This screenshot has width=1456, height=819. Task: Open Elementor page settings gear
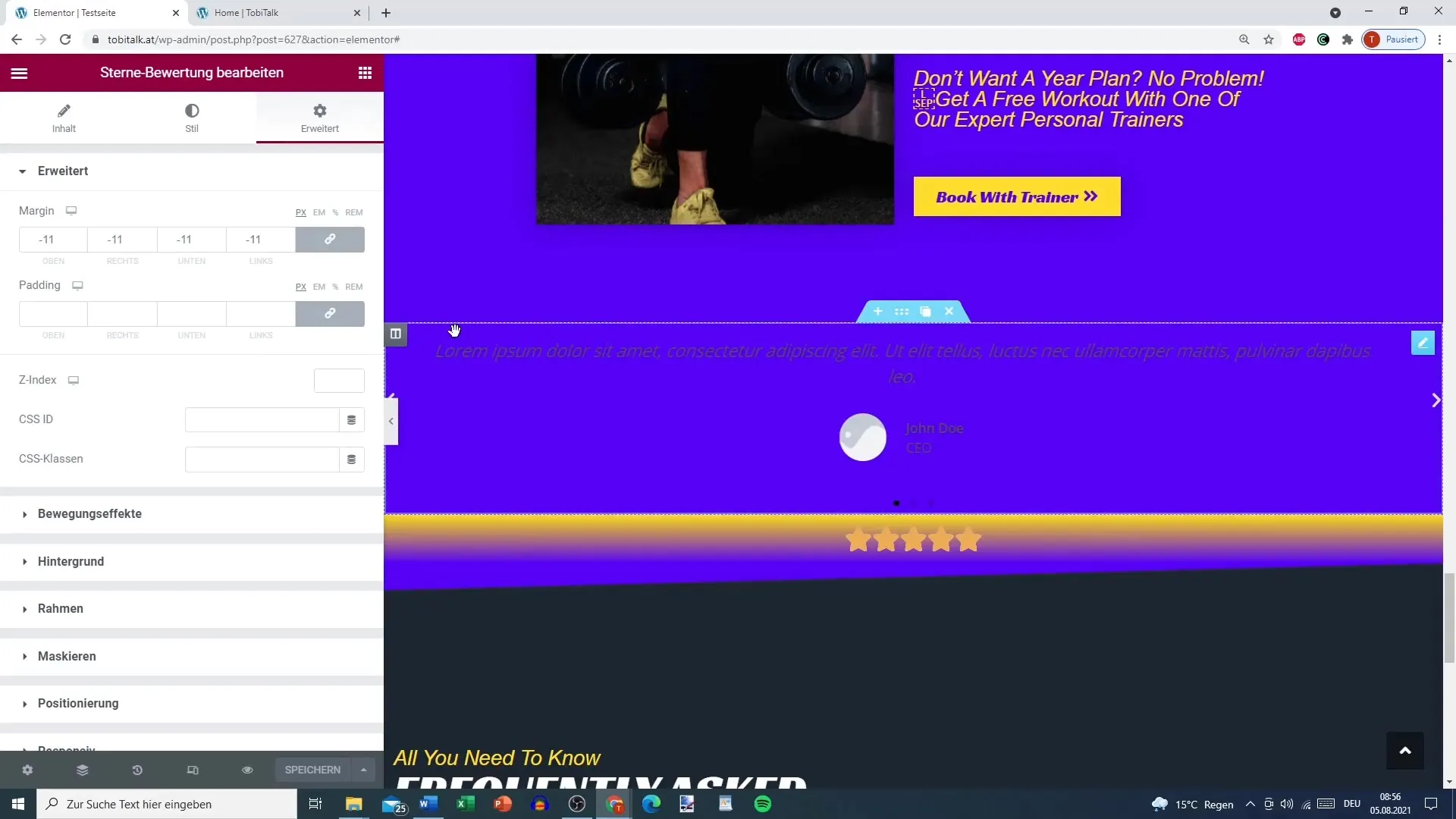pos(27,770)
